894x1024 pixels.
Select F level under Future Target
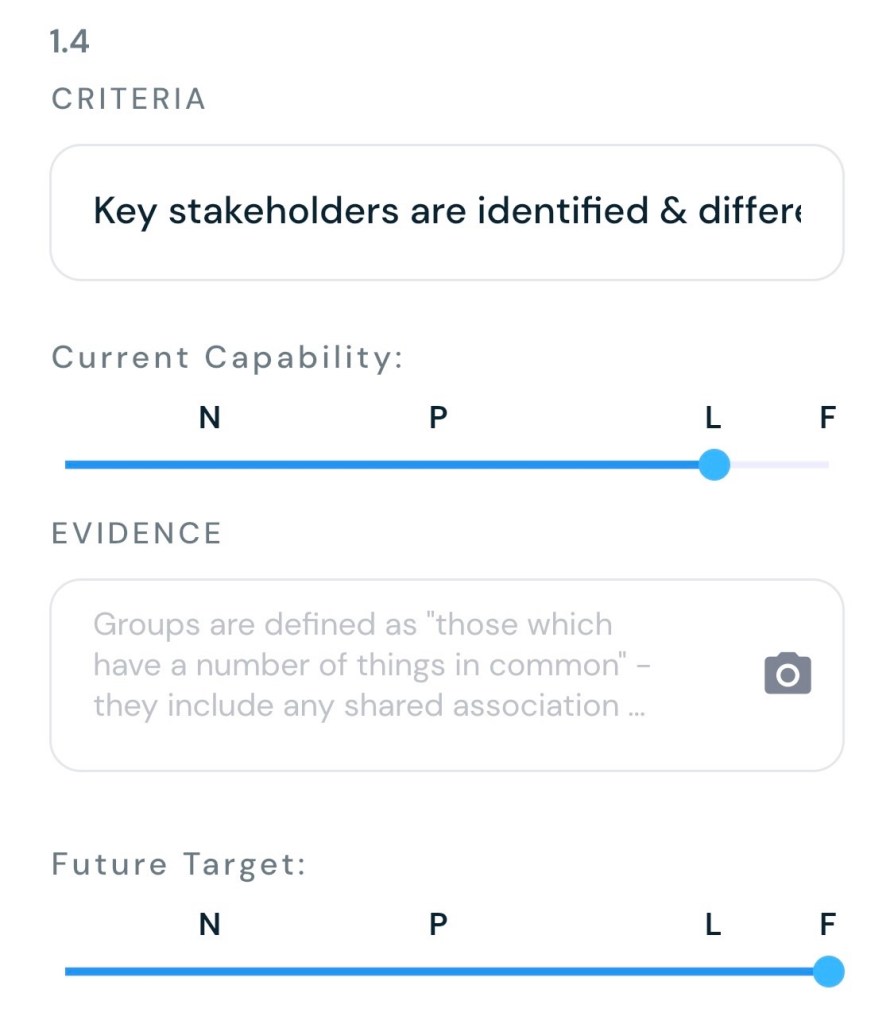click(826, 925)
